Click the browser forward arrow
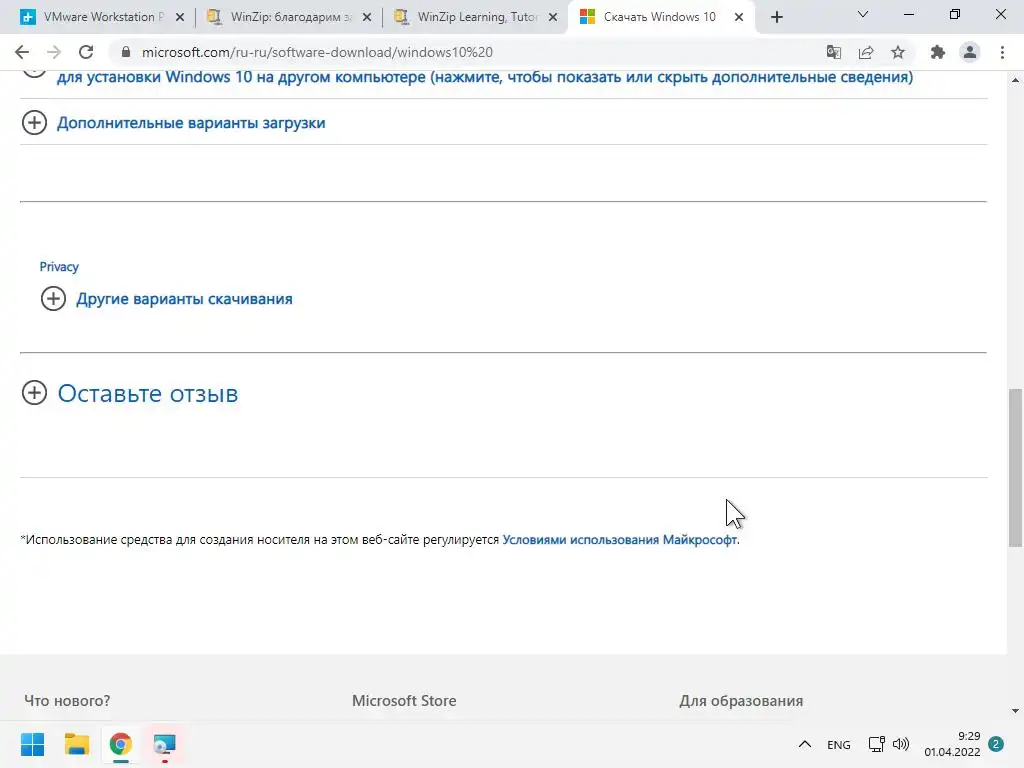1024x768 pixels. 54,52
